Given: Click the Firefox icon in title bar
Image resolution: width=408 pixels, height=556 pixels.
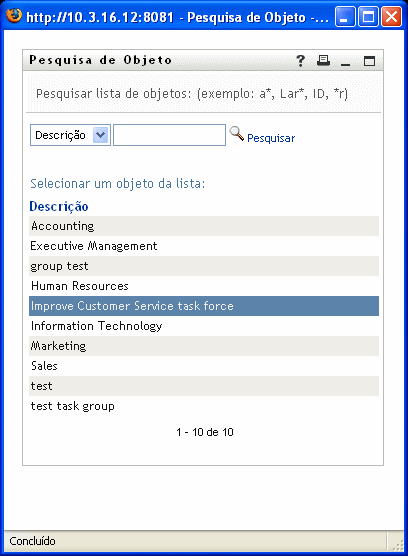Looking at the screenshot, I should click(14, 16).
